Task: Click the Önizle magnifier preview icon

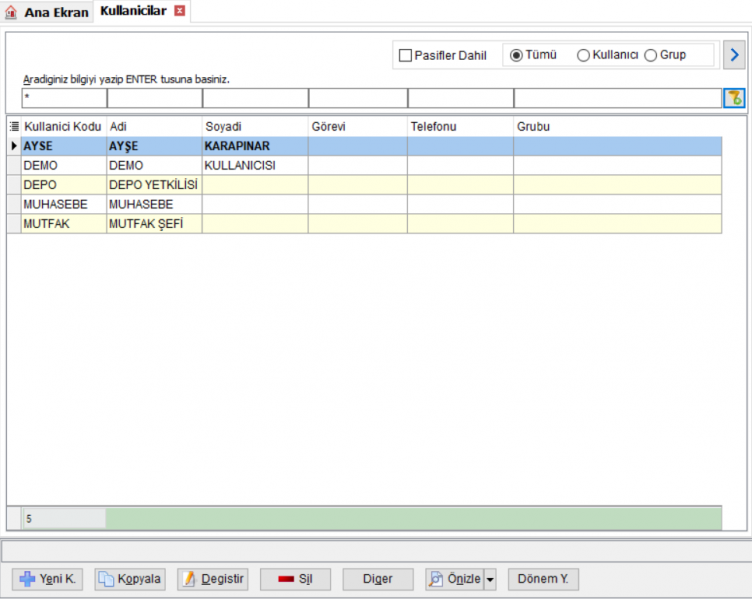Action: pyautogui.click(x=436, y=579)
